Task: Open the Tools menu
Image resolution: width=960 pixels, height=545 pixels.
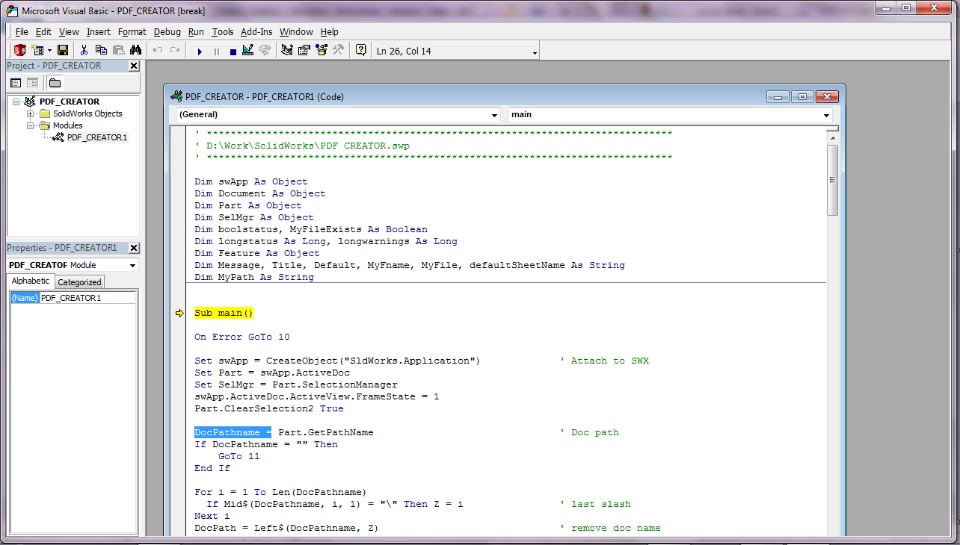Action: [x=222, y=32]
